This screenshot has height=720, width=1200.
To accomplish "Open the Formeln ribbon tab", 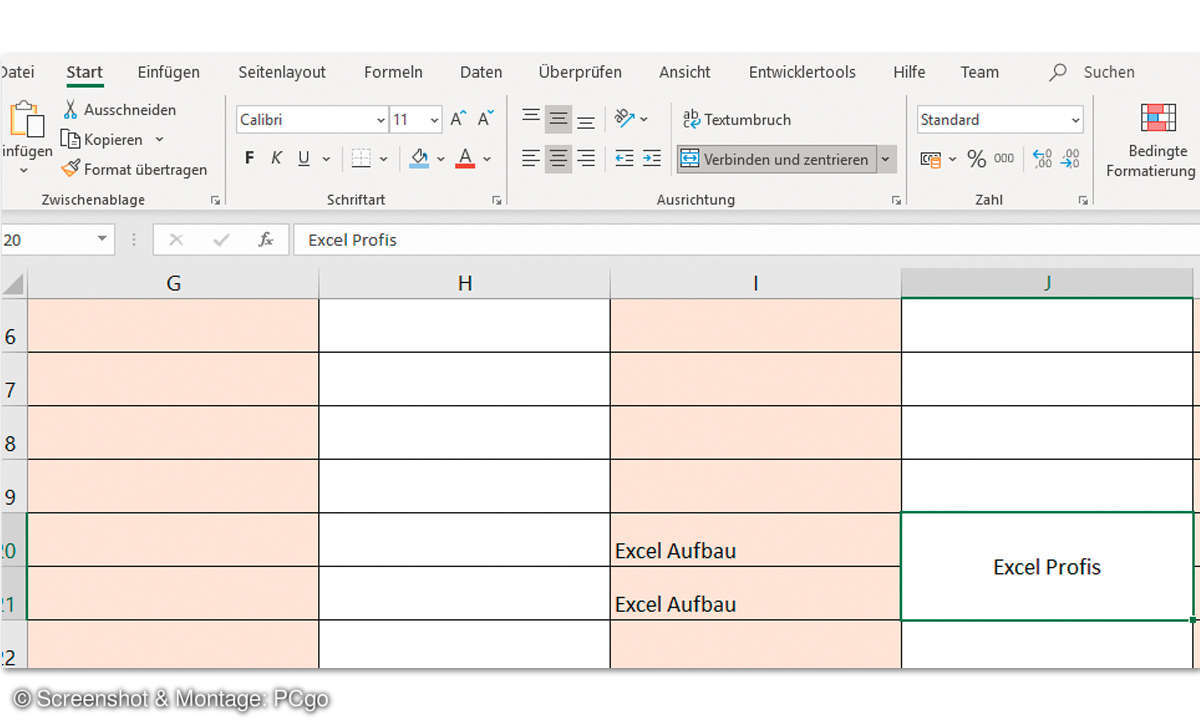I will tap(393, 72).
